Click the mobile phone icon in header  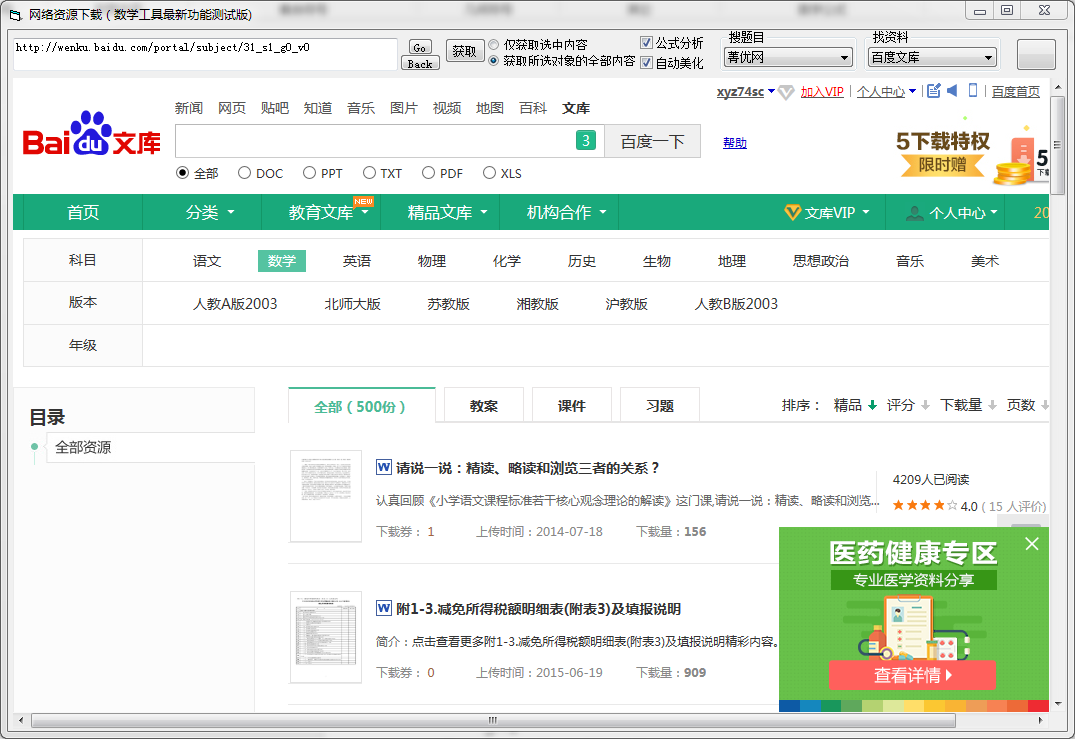tap(972, 91)
